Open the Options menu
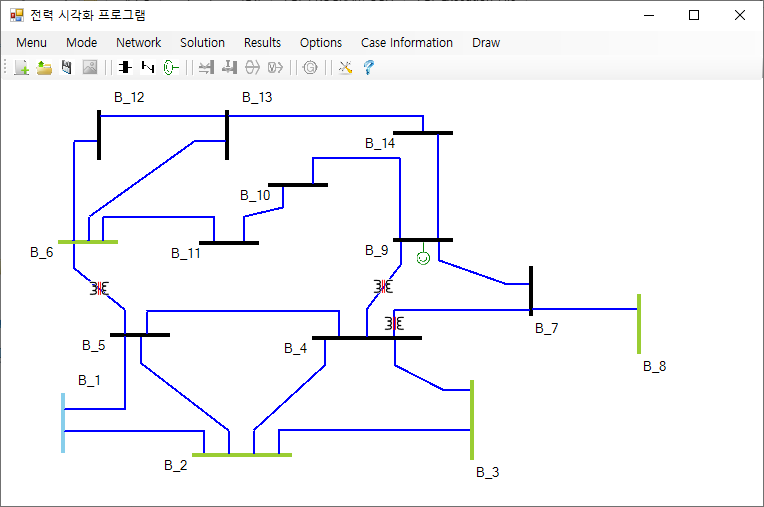This screenshot has height=507, width=764. pyautogui.click(x=321, y=43)
